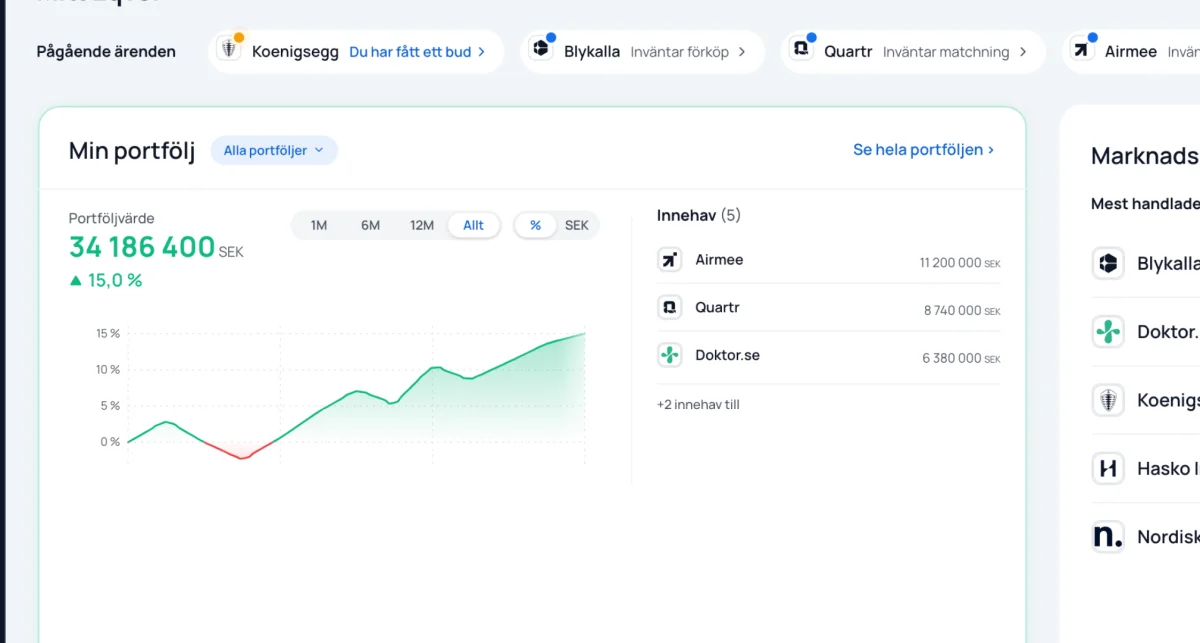Expand the Koenigsegg bid case chevron

(481, 52)
